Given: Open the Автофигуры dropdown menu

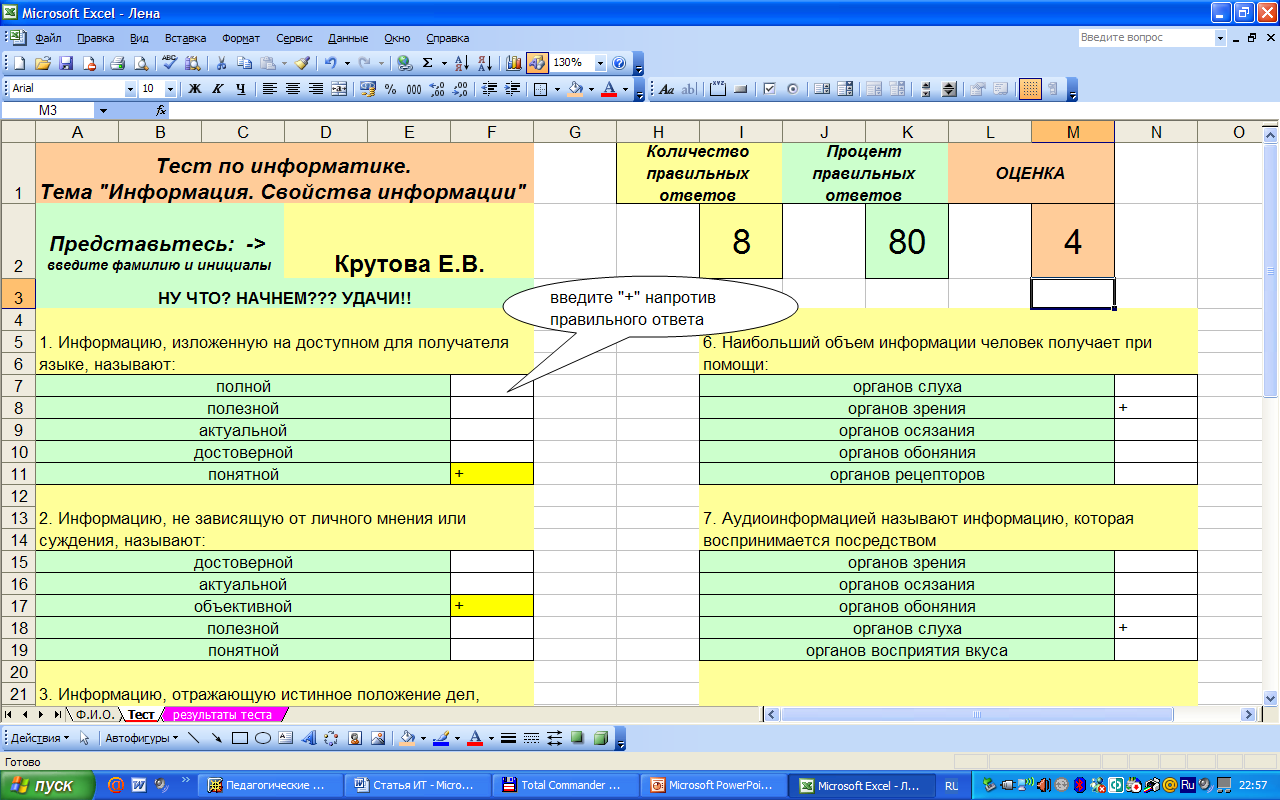Looking at the screenshot, I should tap(141, 738).
